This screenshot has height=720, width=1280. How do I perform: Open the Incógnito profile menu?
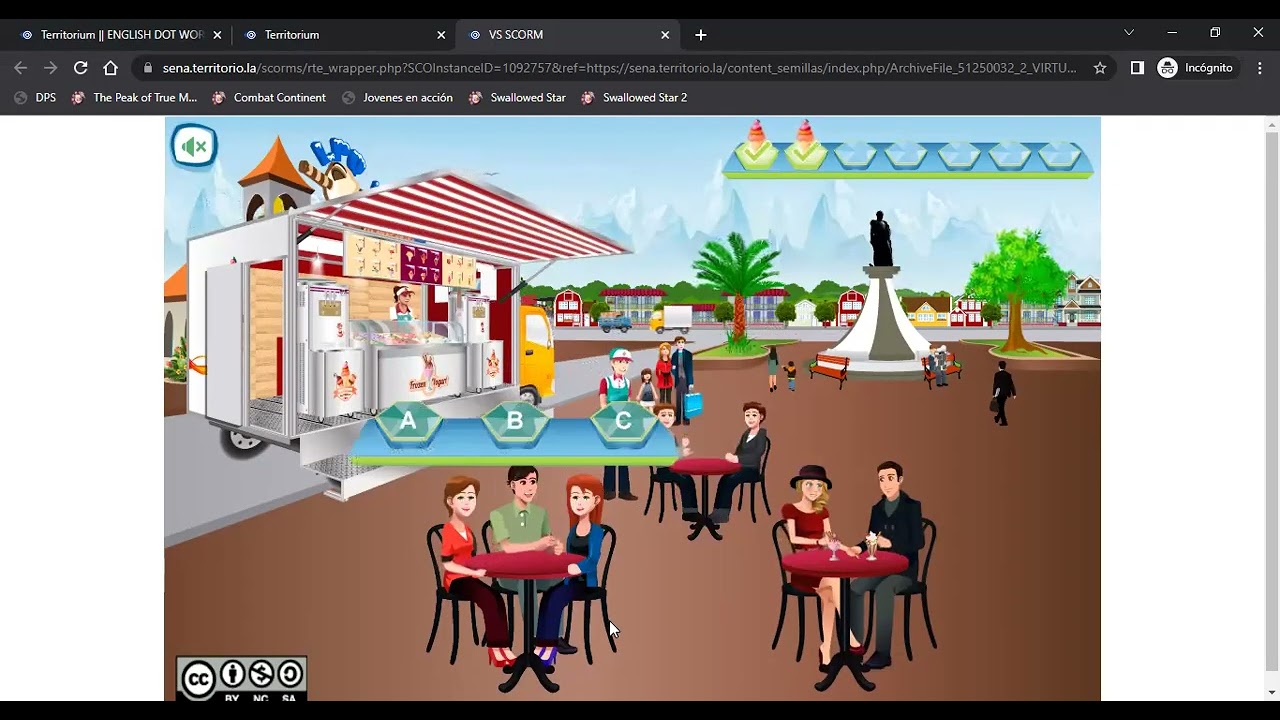tap(1196, 68)
